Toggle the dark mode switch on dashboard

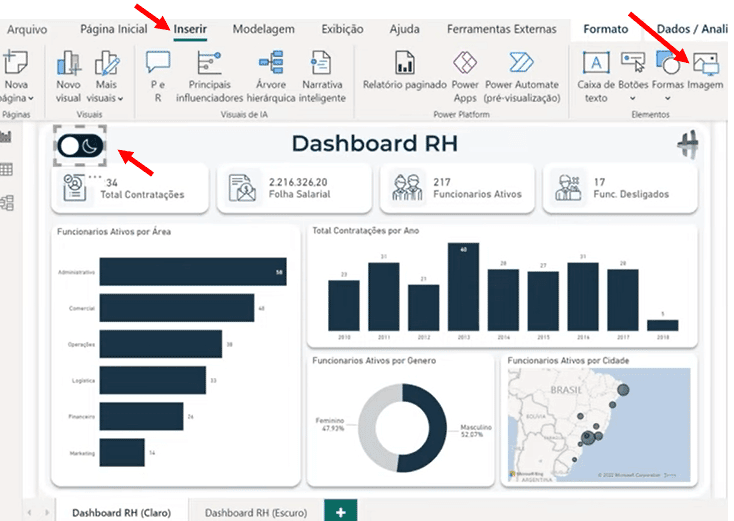tap(80, 146)
